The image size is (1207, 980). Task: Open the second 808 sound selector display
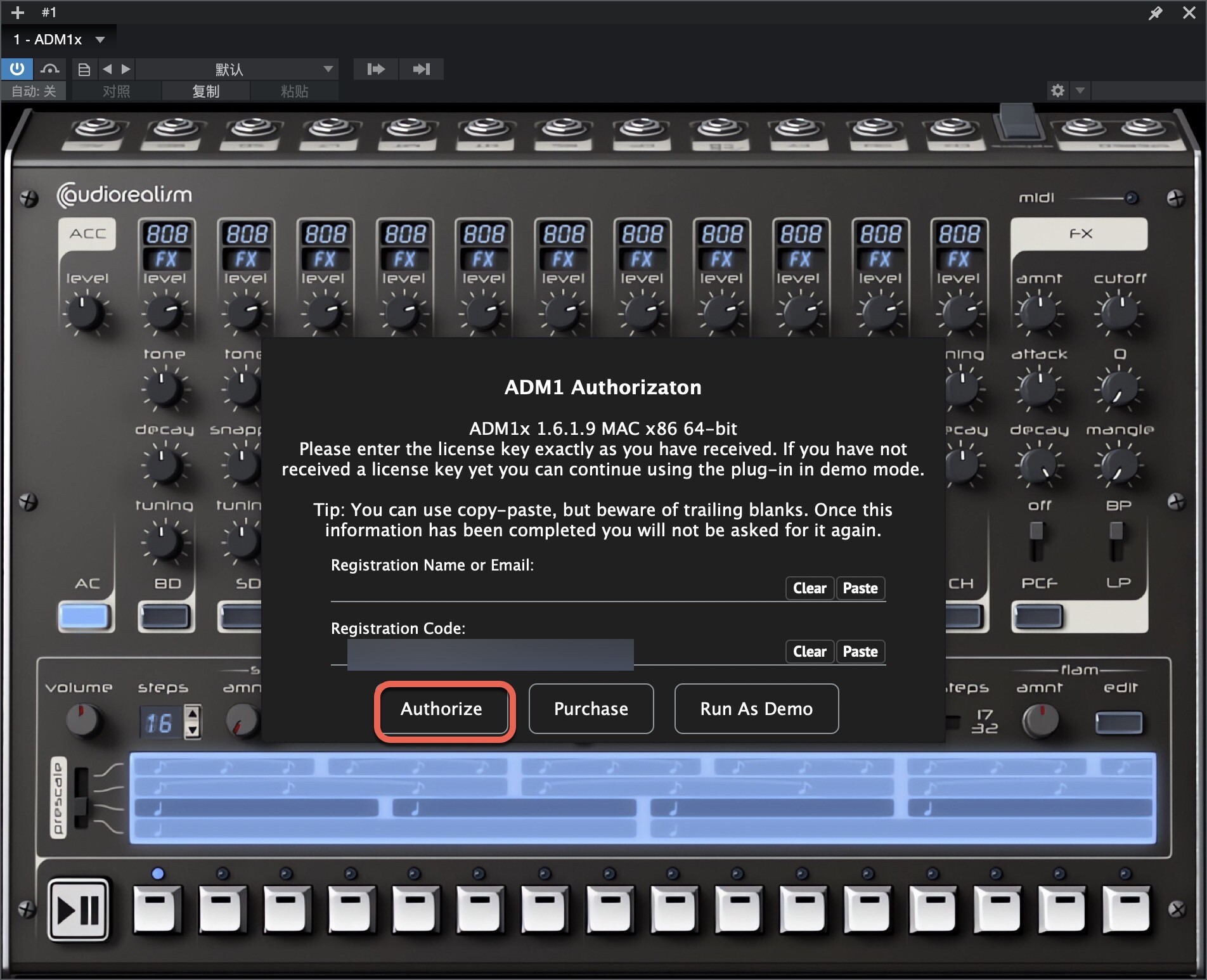[x=246, y=234]
